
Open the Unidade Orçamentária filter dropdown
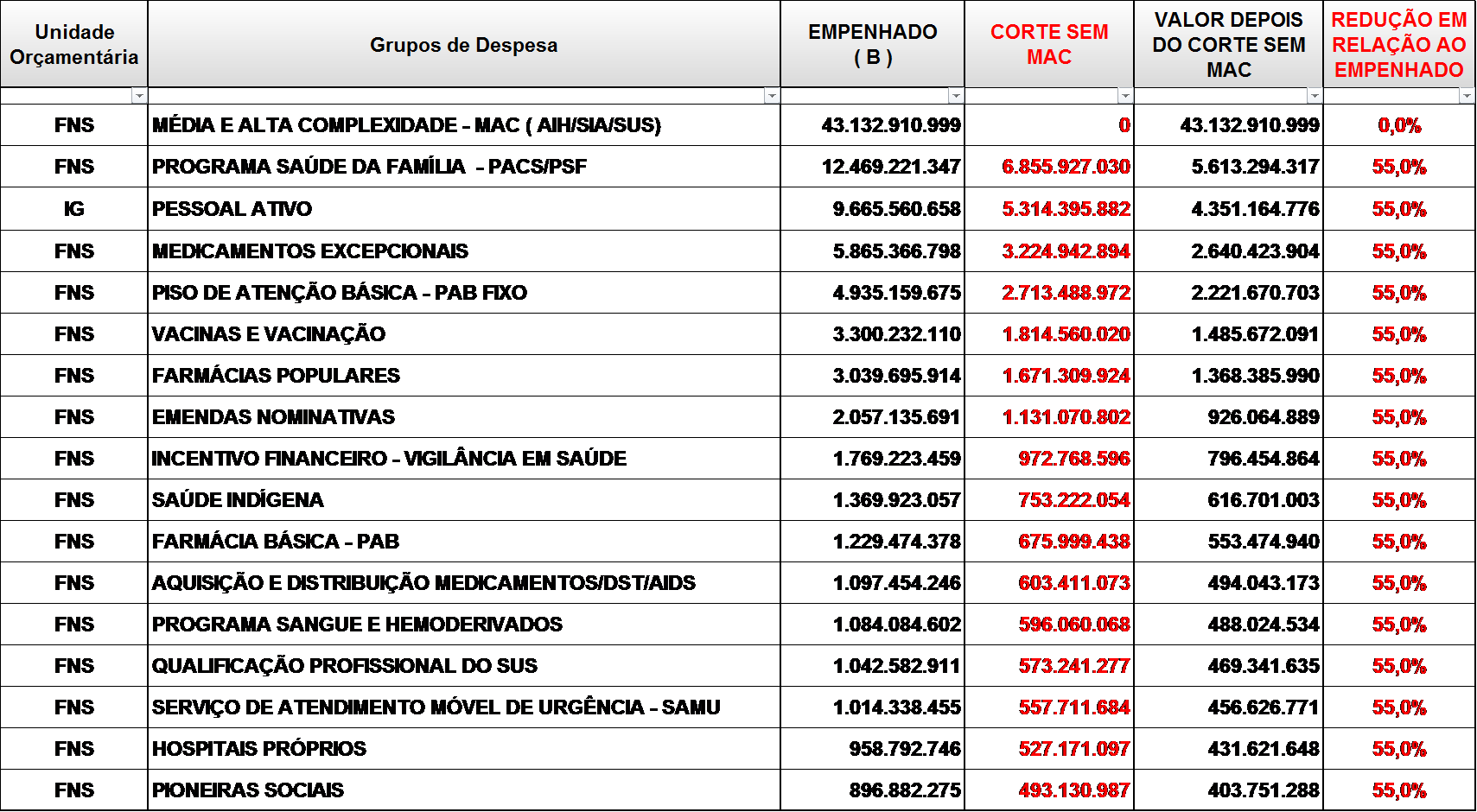139,96
